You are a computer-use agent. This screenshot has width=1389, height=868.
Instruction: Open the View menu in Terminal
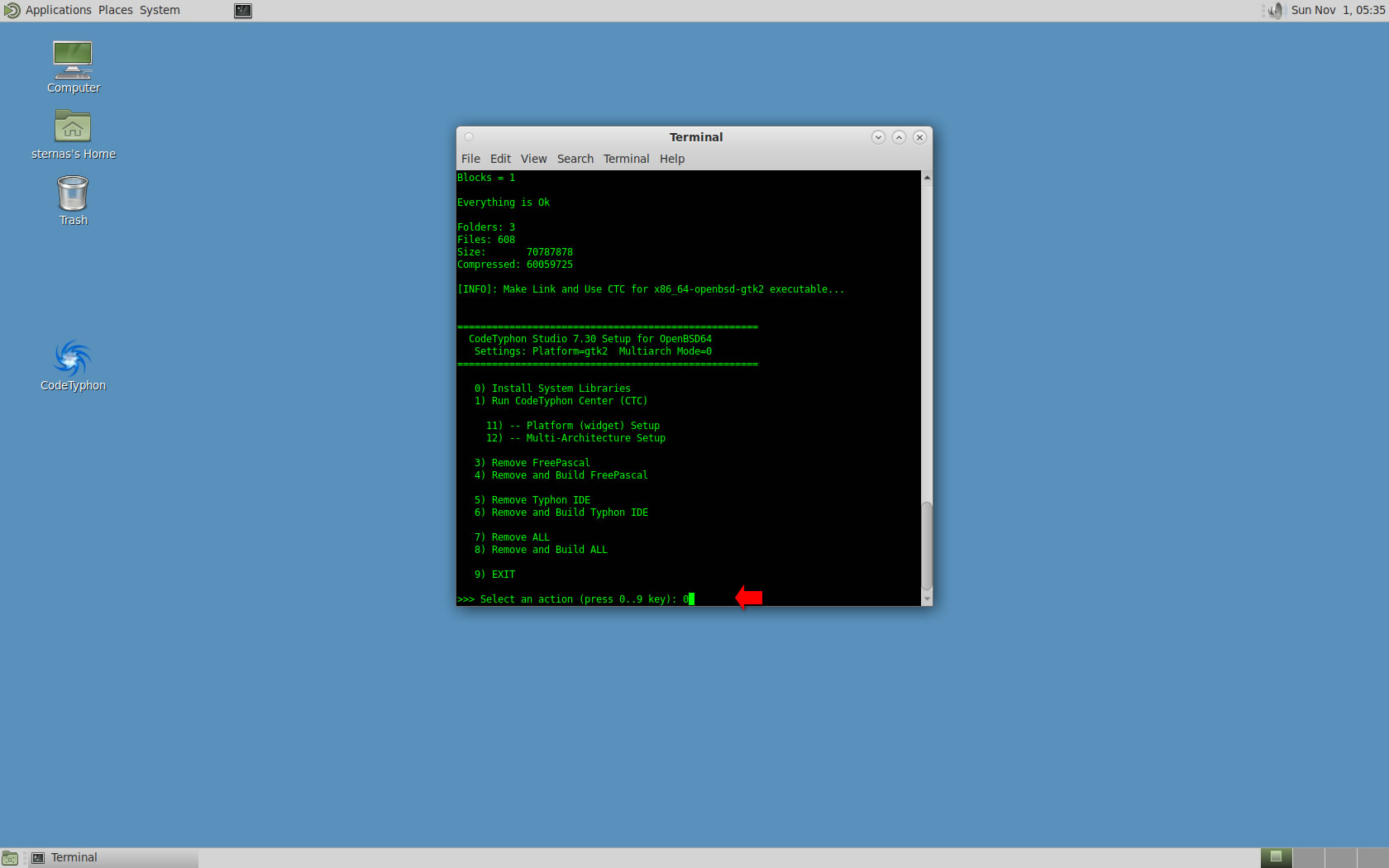tap(533, 159)
